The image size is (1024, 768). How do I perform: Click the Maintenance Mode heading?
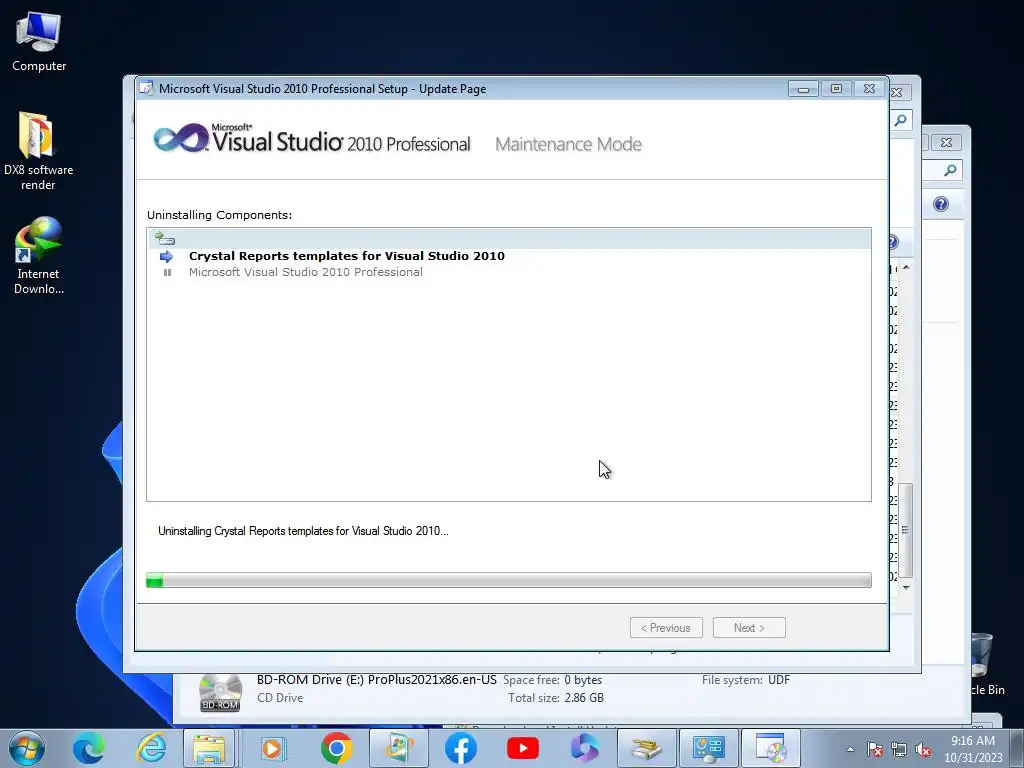tap(568, 144)
